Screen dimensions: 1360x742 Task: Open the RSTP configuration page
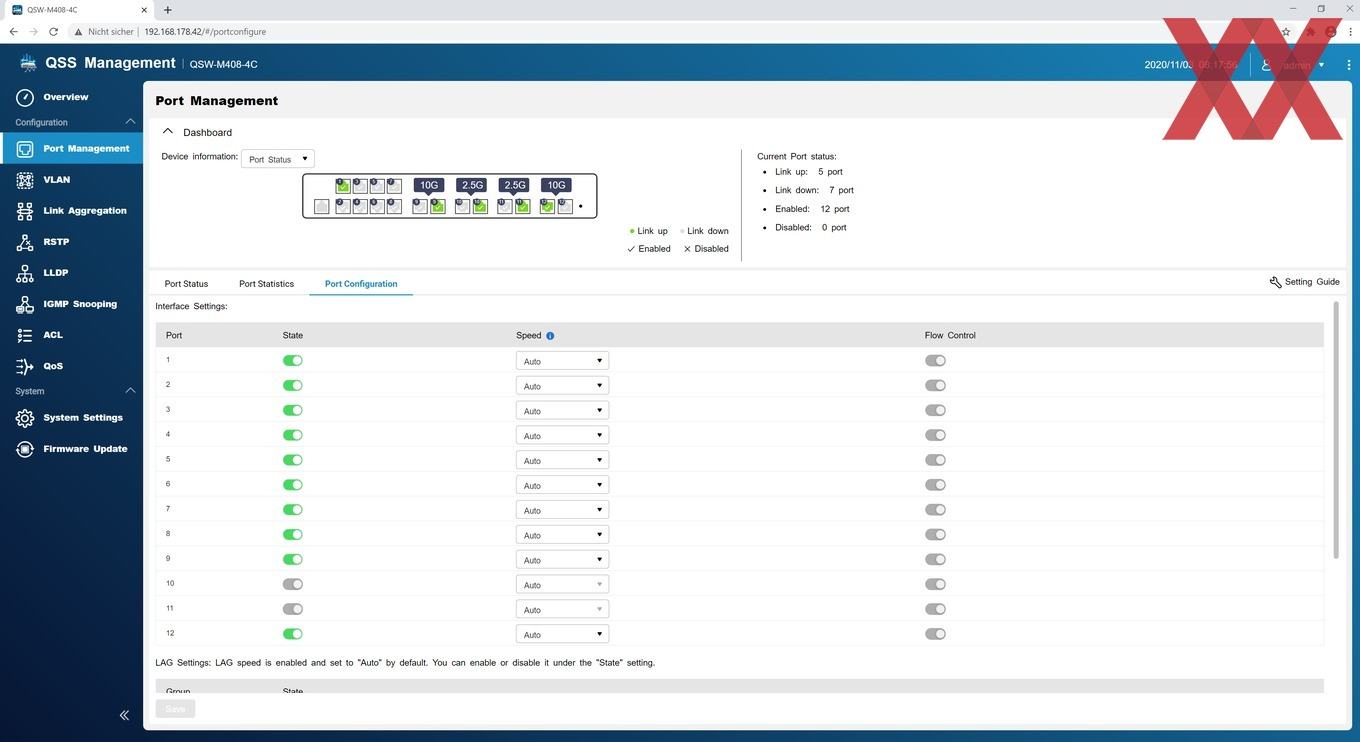(x=56, y=241)
